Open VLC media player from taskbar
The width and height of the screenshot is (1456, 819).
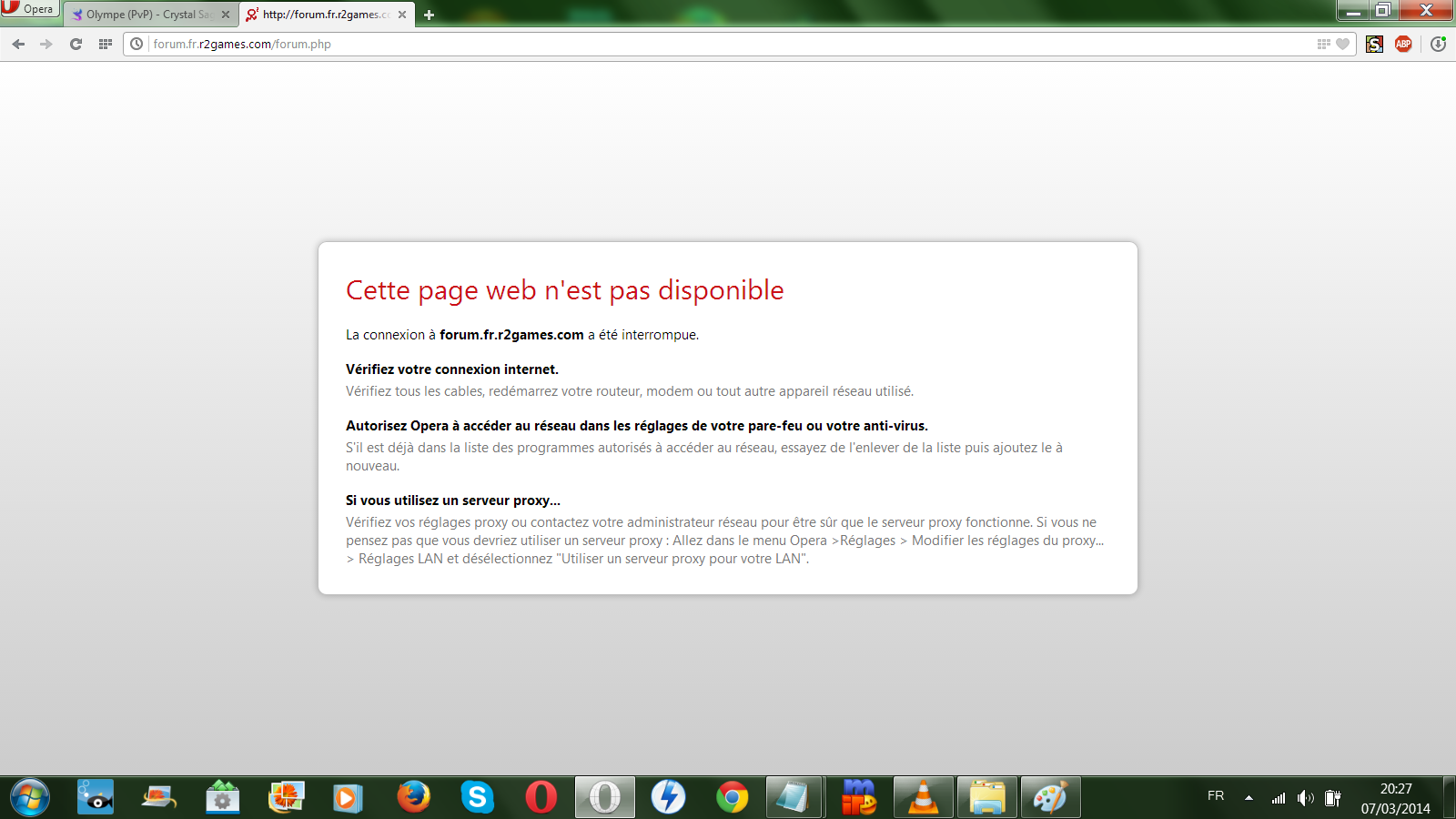(x=923, y=797)
